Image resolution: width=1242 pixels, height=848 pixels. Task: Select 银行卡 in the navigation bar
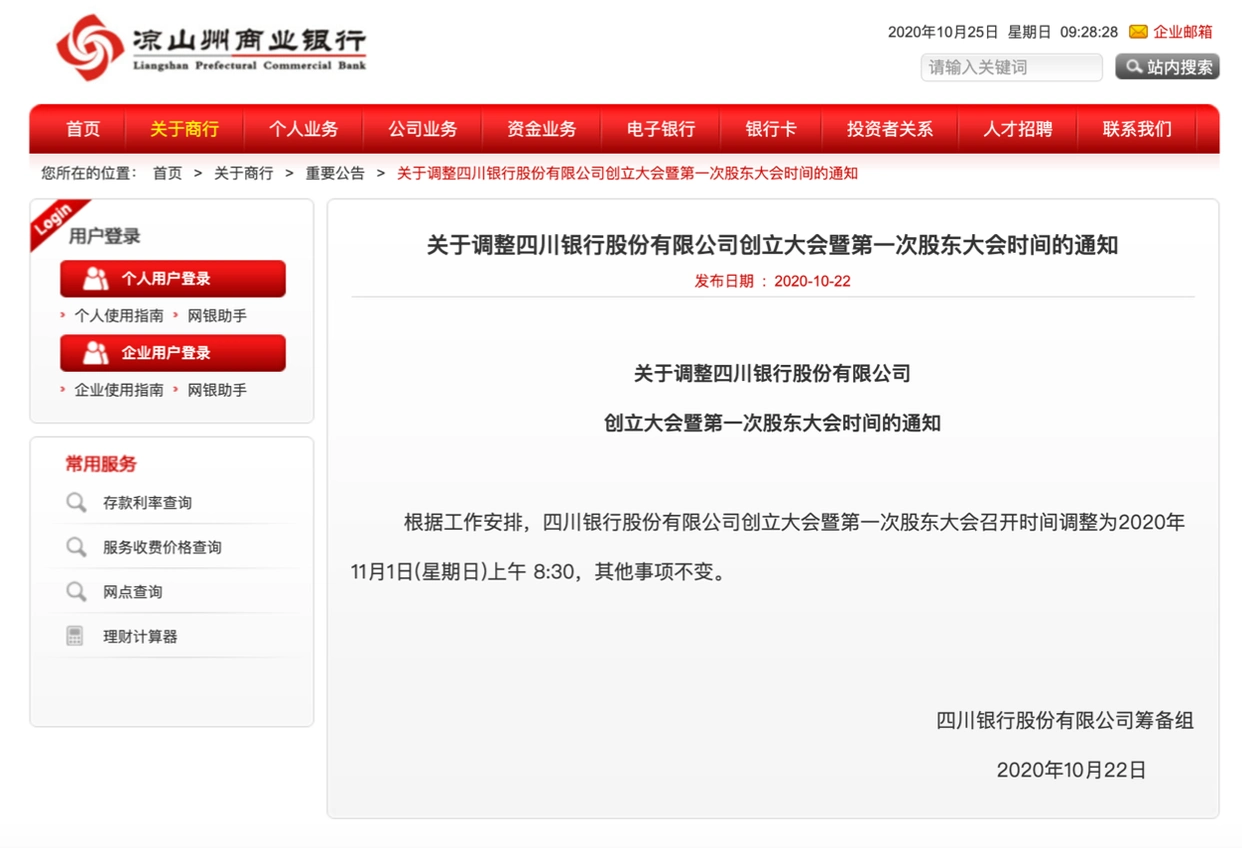coord(773,129)
